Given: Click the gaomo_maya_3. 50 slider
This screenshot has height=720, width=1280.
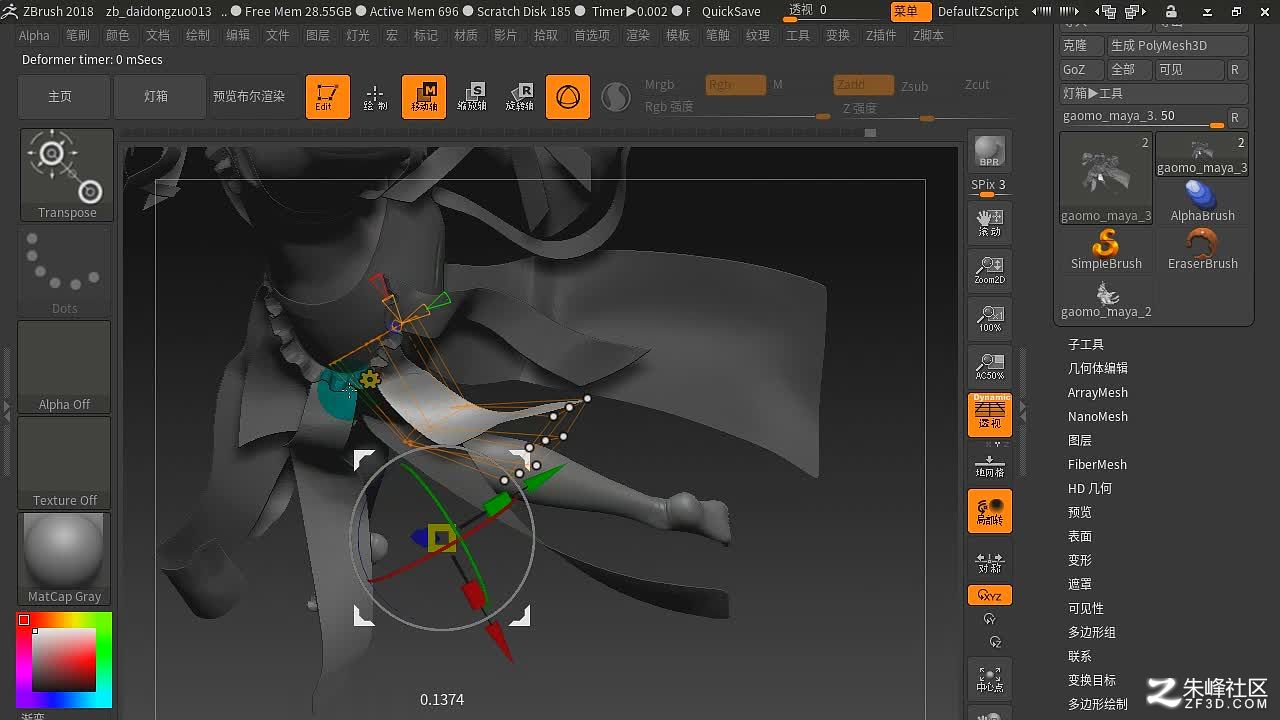Looking at the screenshot, I should pyautogui.click(x=1142, y=117).
